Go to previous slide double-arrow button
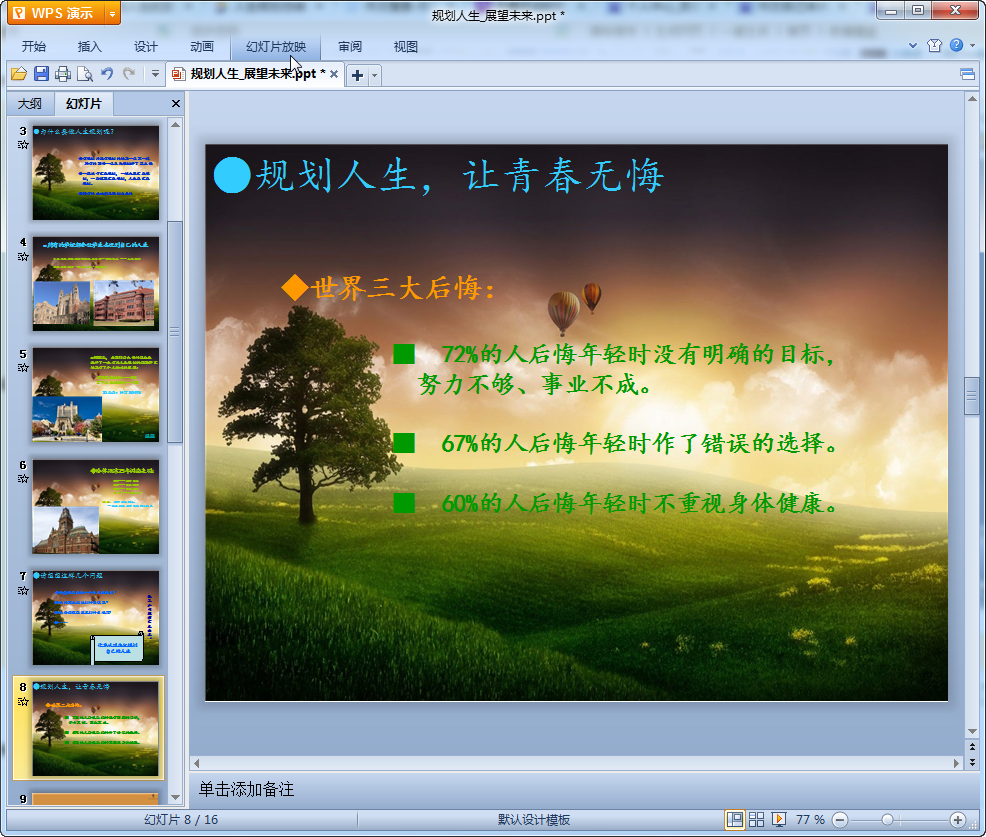 pos(972,746)
